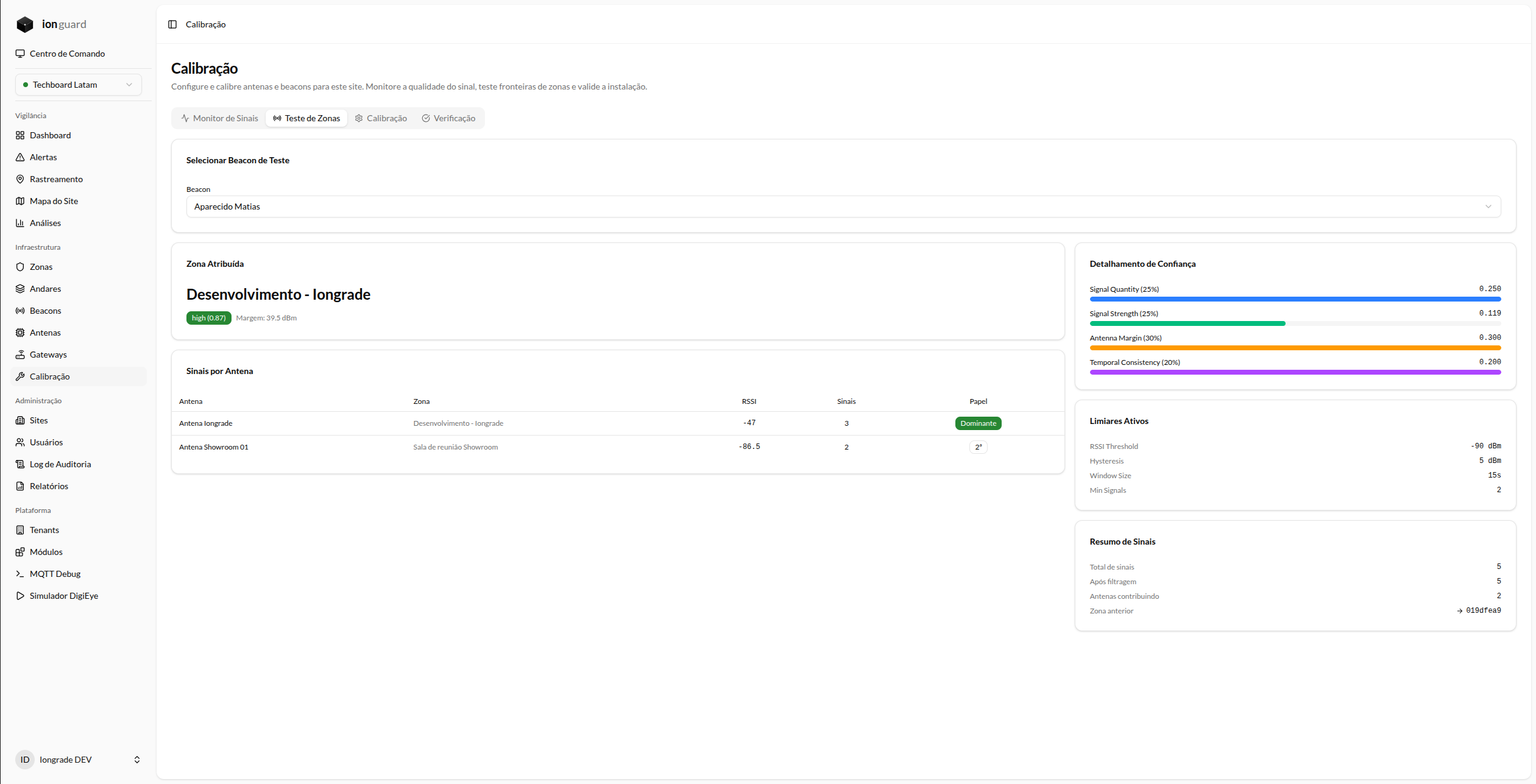
Task: Open the Techboard Latam site selector
Action: coord(78,85)
